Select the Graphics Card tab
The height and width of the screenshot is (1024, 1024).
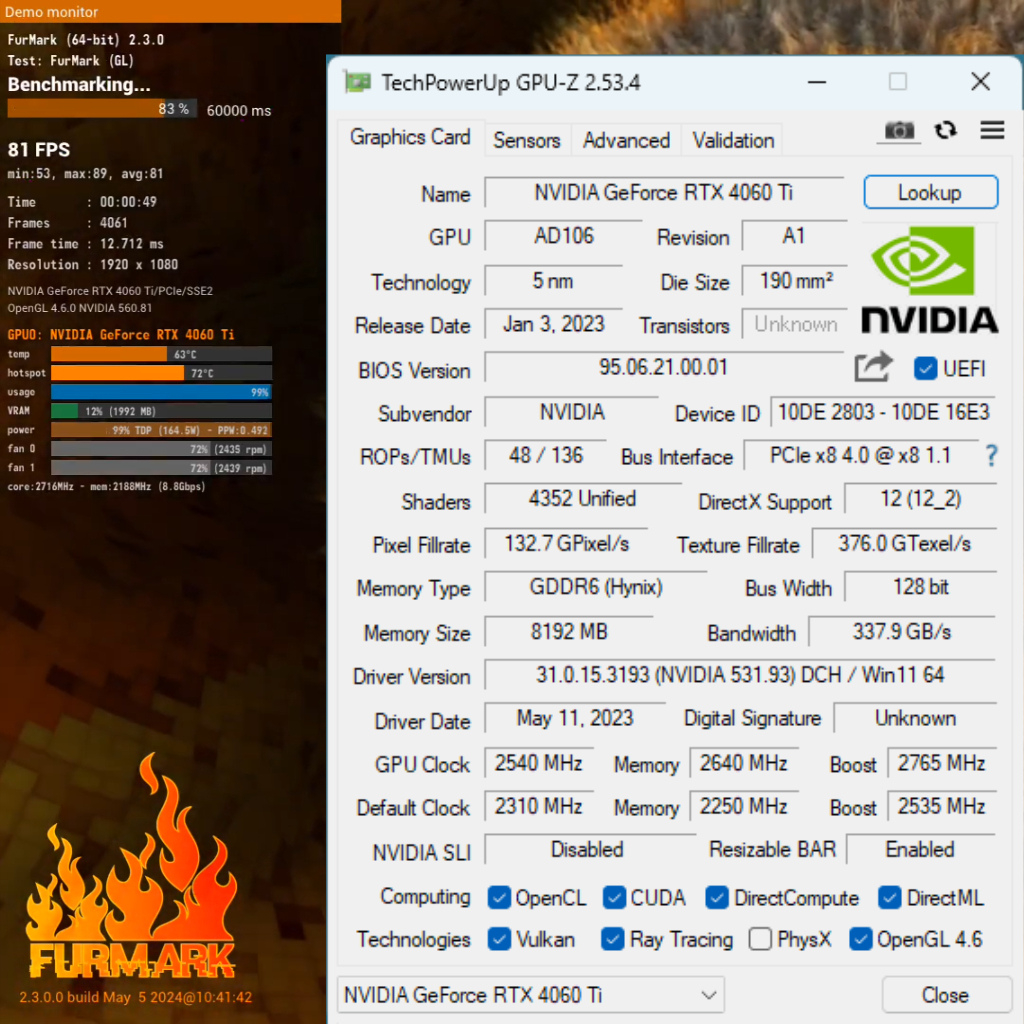point(410,138)
